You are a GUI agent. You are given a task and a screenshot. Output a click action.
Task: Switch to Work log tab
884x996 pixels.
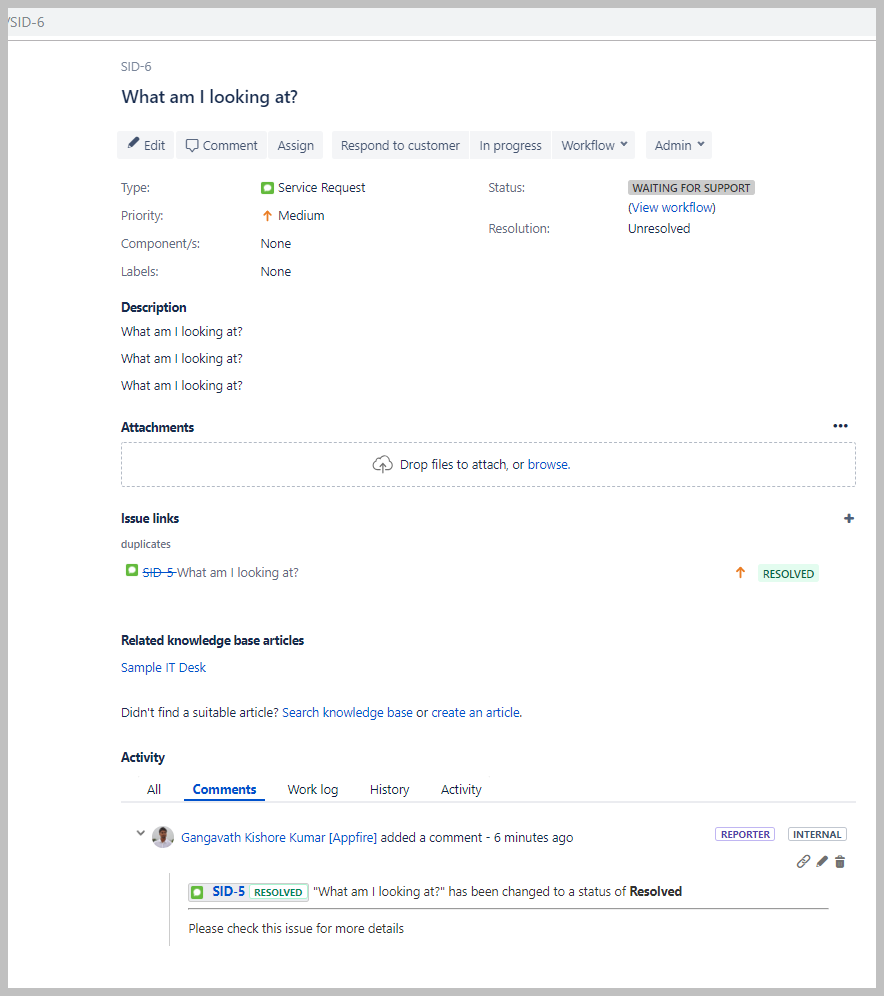312,790
